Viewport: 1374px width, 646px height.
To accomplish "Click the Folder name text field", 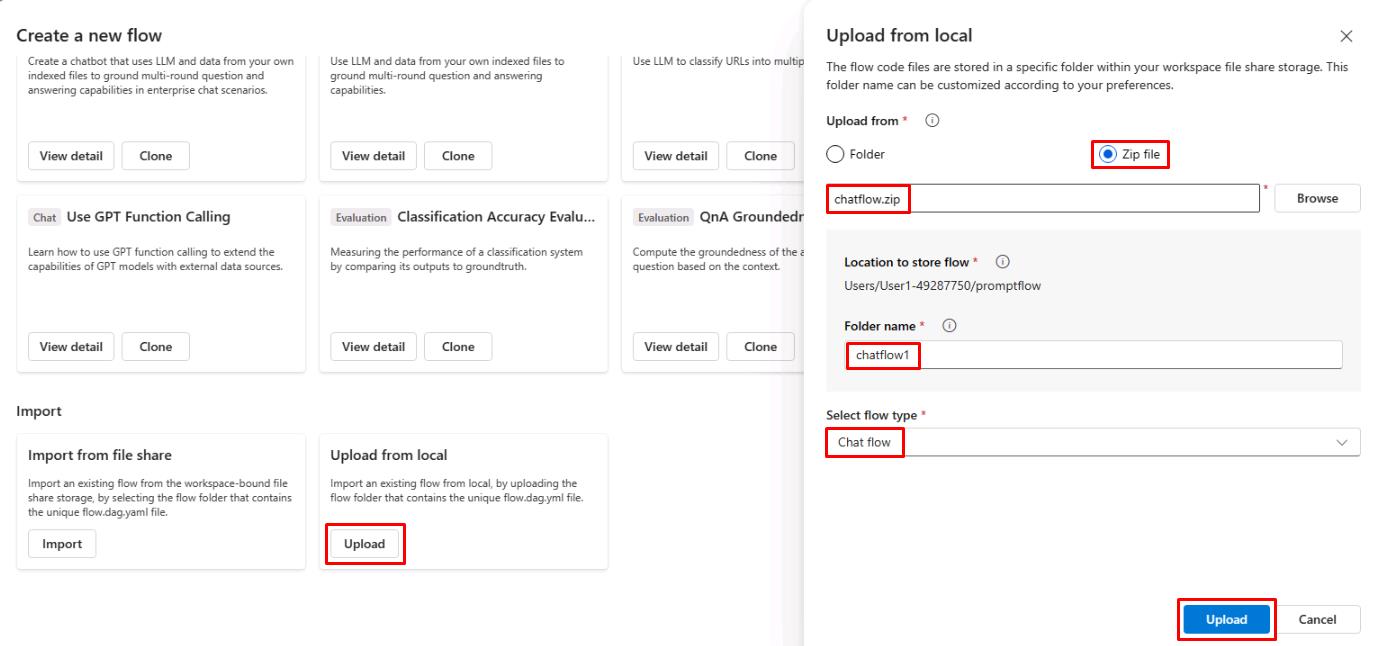I will tap(1093, 355).
